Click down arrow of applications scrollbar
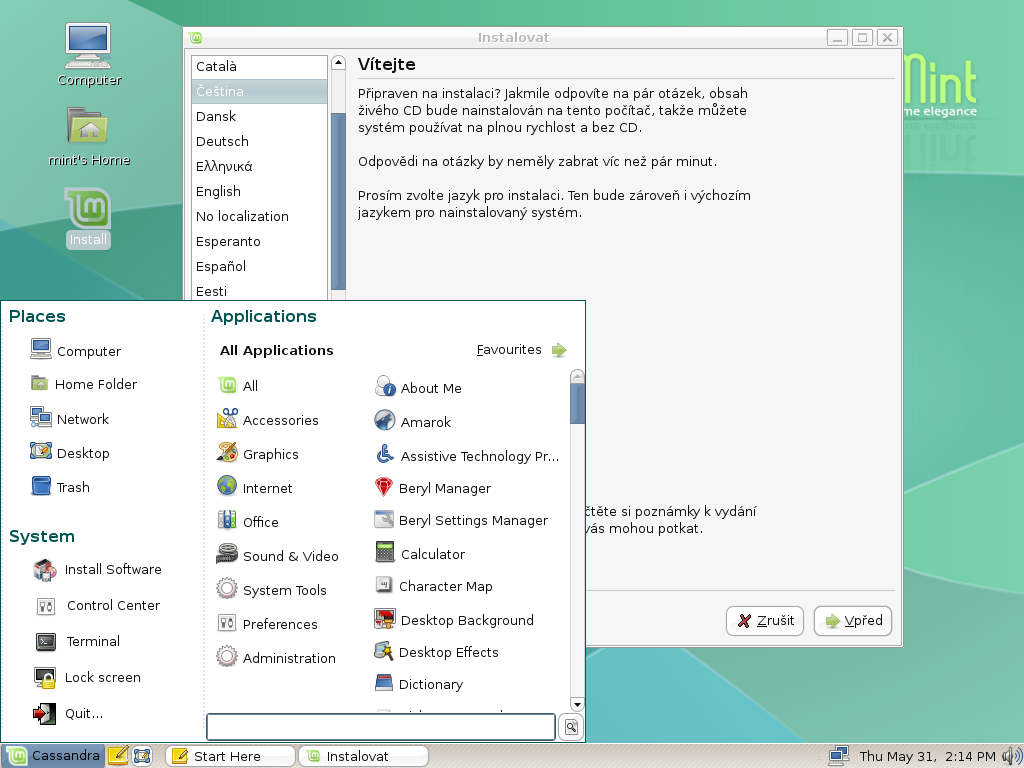 click(577, 704)
